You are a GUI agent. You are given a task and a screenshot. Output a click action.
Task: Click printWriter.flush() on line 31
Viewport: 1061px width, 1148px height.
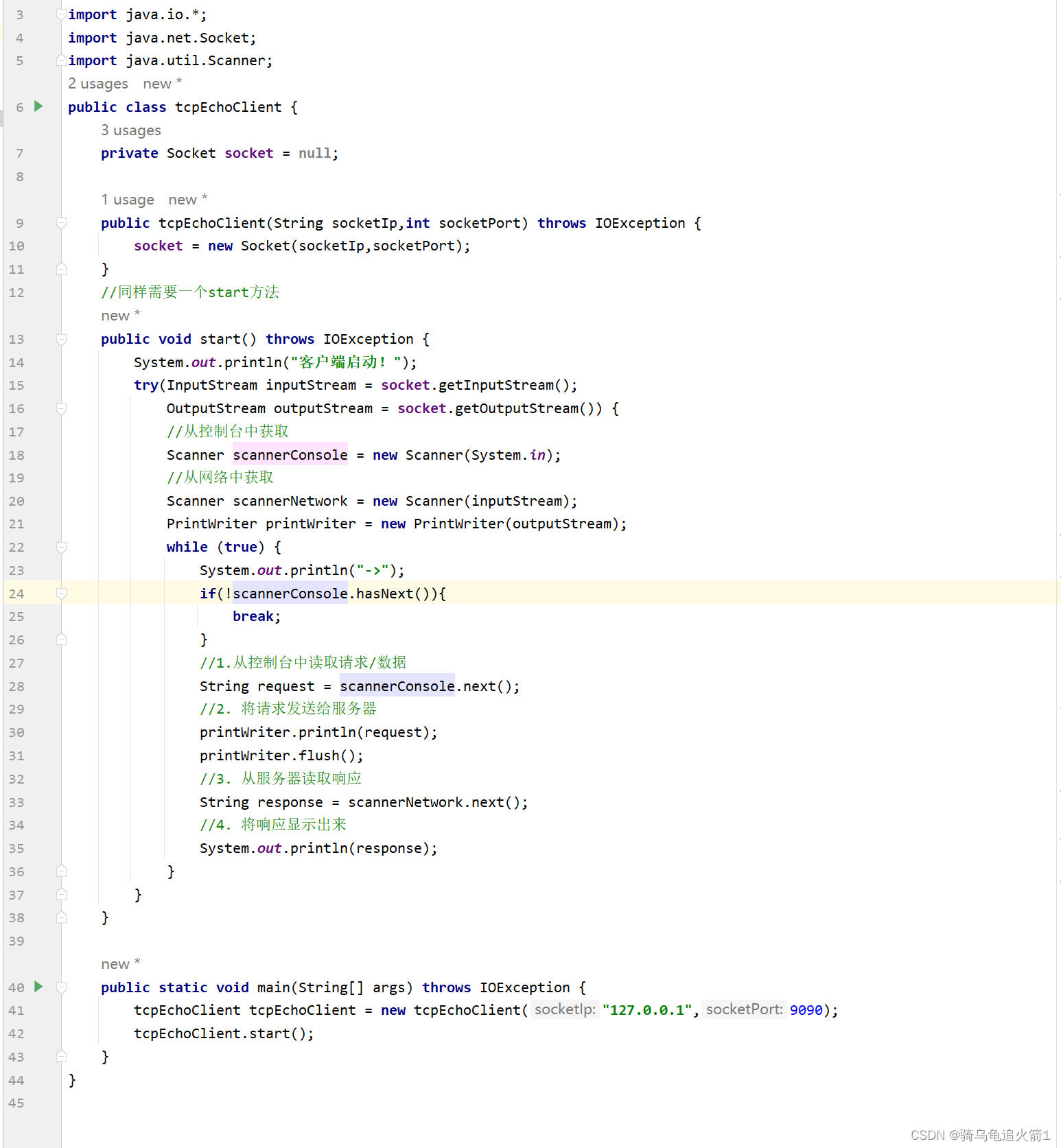pos(281,755)
